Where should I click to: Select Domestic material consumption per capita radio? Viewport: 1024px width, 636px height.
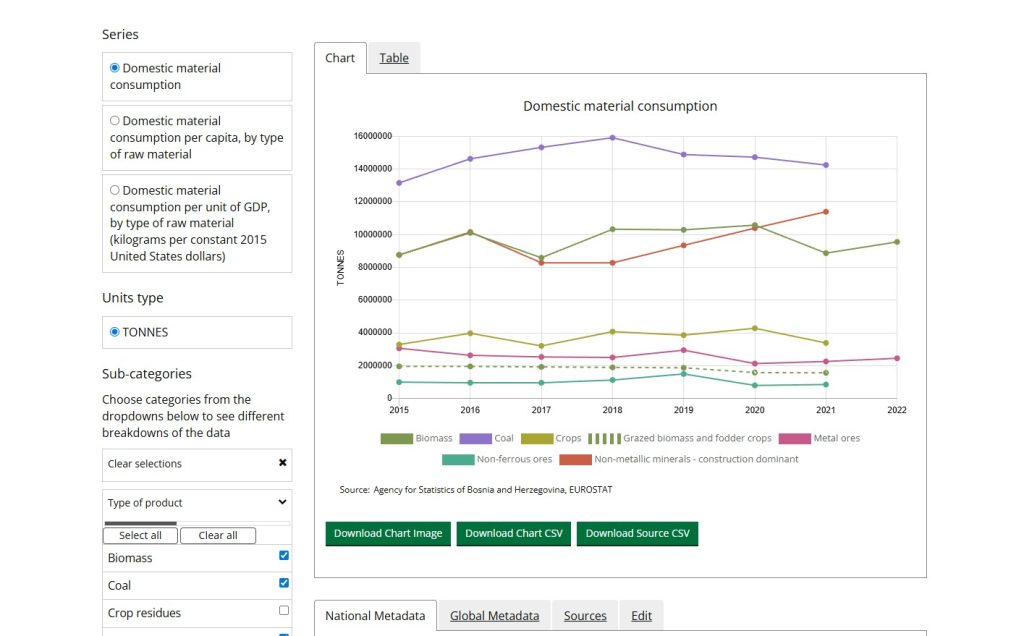click(115, 121)
